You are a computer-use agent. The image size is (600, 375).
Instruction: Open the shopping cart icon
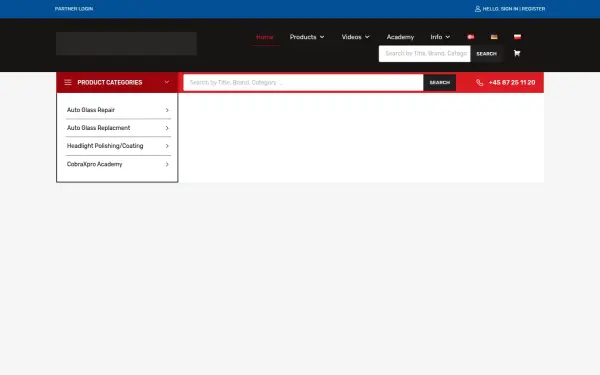tap(517, 53)
